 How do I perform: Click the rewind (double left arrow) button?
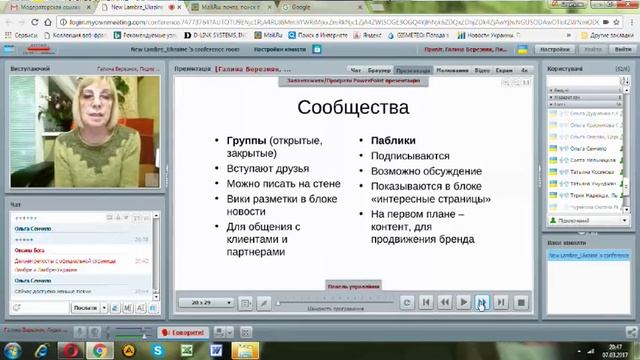click(x=444, y=302)
